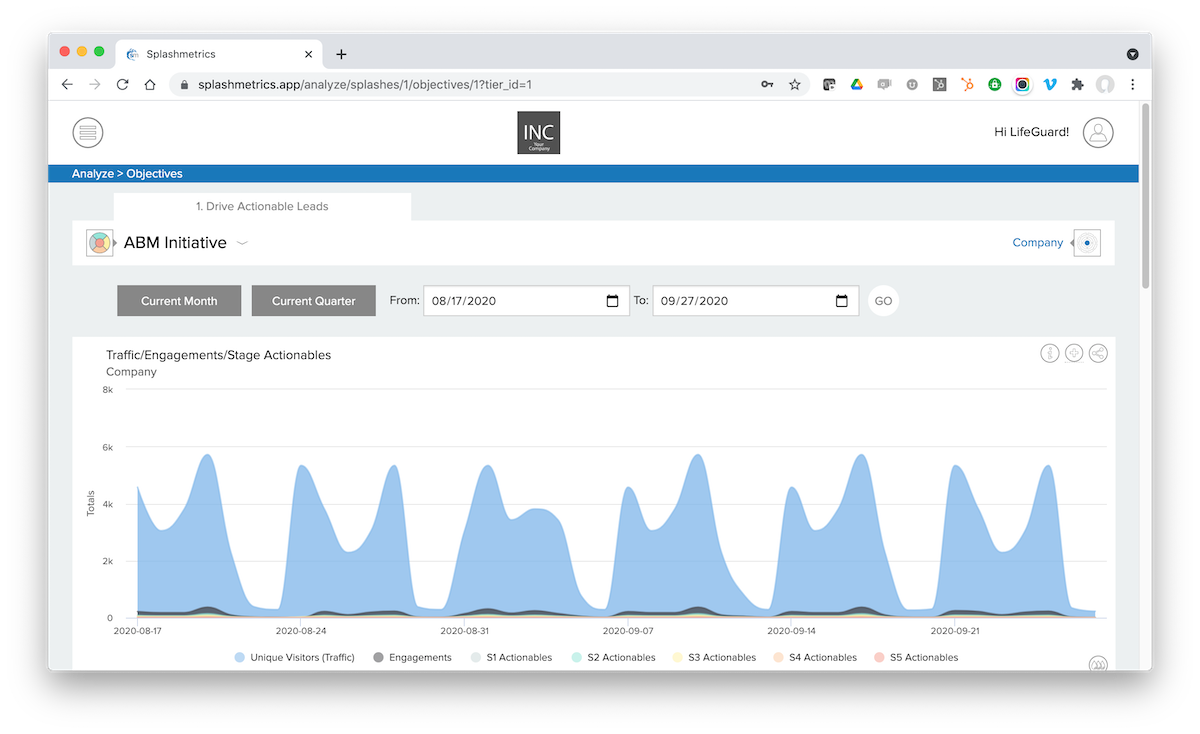Open the user profile avatar
Image resolution: width=1200 pixels, height=734 pixels.
click(1098, 132)
